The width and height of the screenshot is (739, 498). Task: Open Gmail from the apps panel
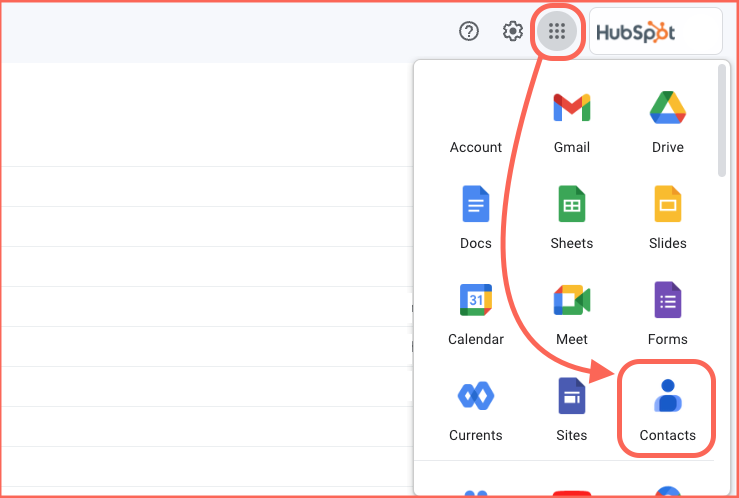click(571, 108)
